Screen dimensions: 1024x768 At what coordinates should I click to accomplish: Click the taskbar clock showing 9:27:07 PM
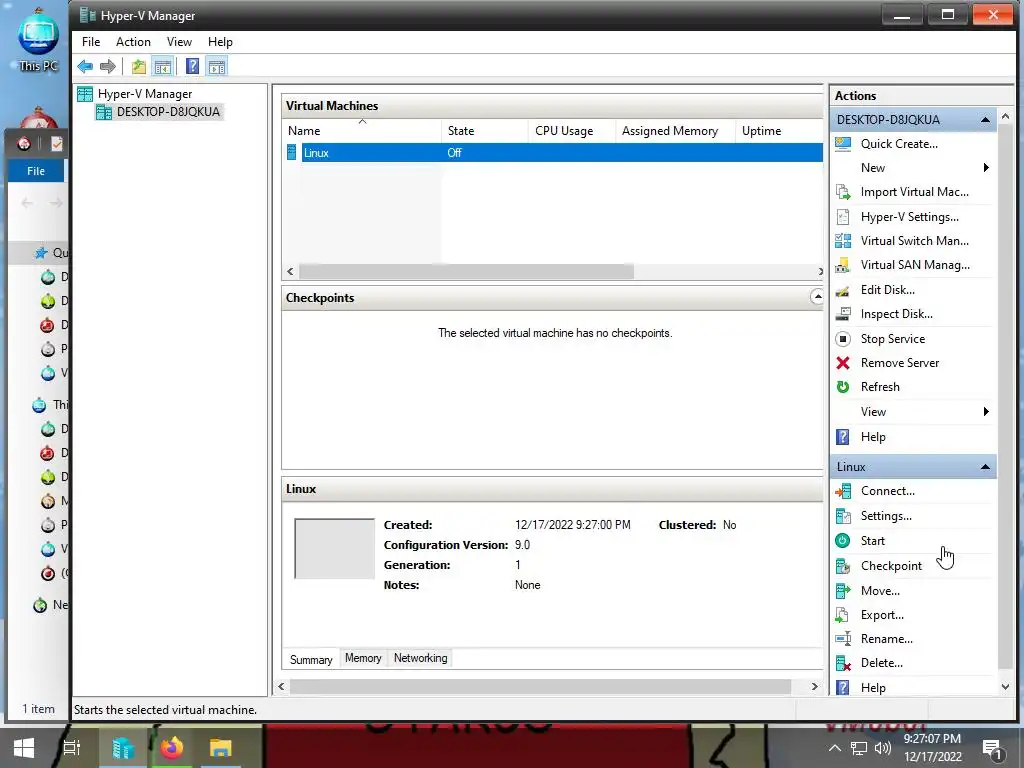tap(932, 739)
